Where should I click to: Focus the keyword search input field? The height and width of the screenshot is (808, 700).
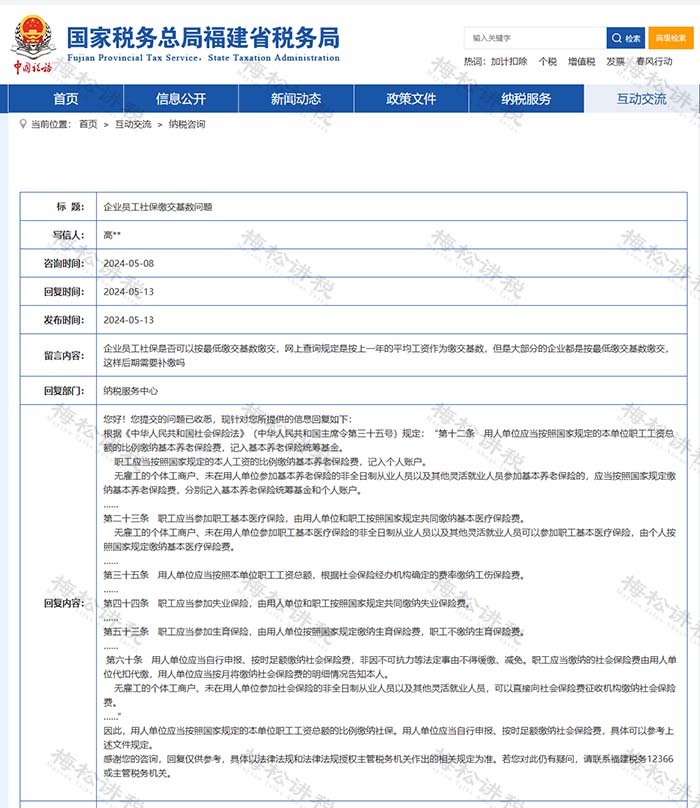pos(535,38)
